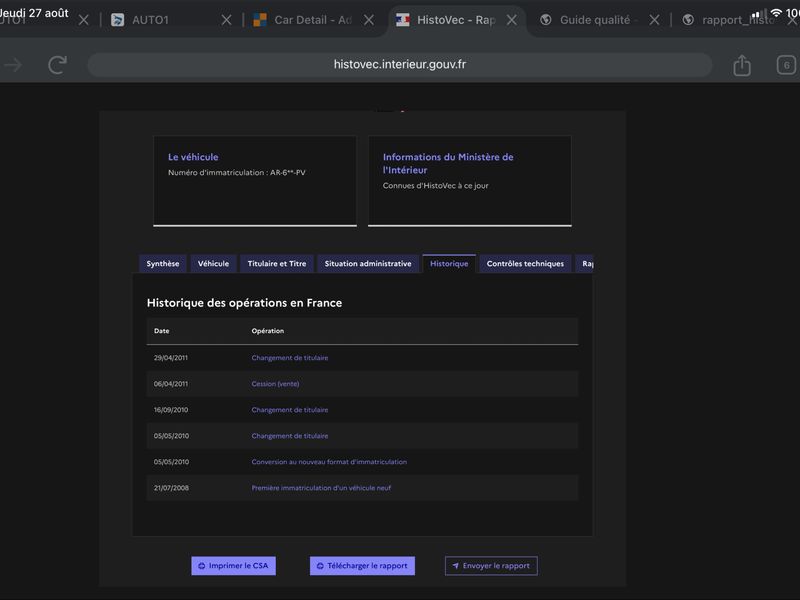Click Changement de titulaire dated 16/09/2010

290,410
